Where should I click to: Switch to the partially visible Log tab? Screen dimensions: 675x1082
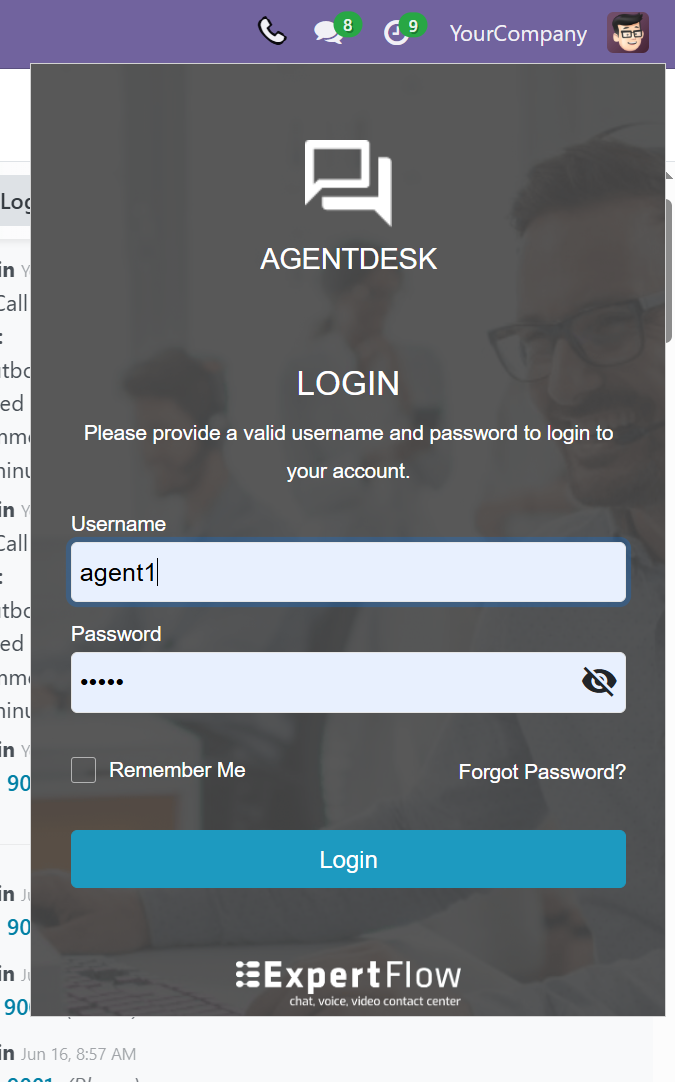pyautogui.click(x=15, y=202)
